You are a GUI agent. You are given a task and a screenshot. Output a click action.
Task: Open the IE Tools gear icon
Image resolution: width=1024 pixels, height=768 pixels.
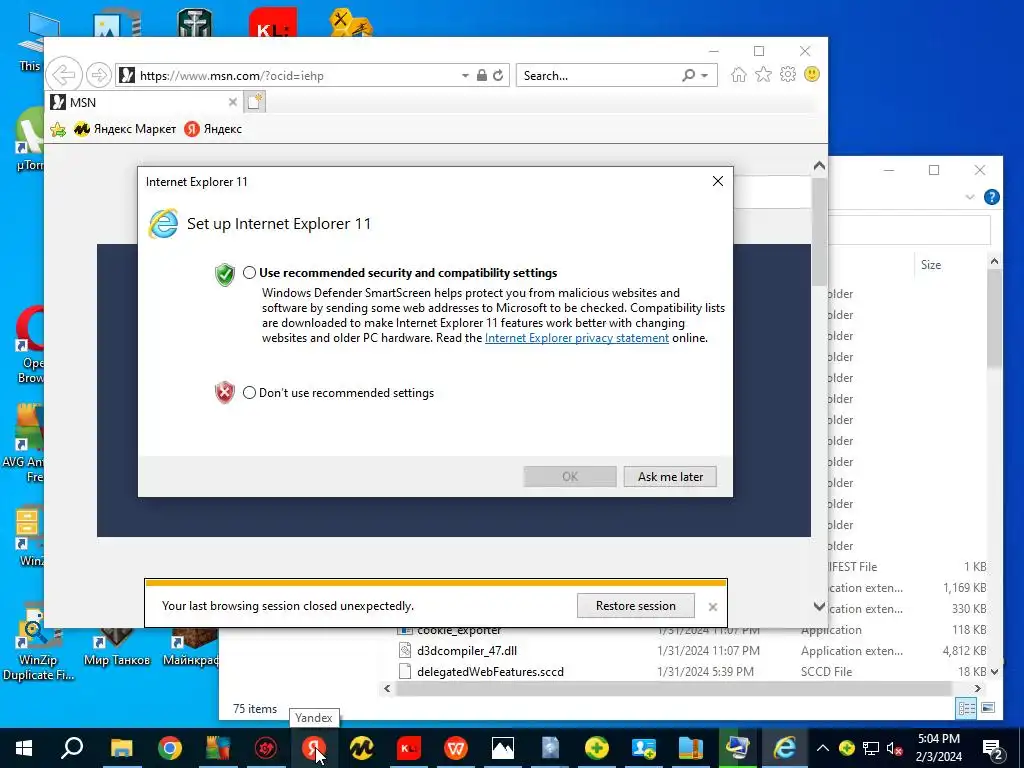pos(788,74)
